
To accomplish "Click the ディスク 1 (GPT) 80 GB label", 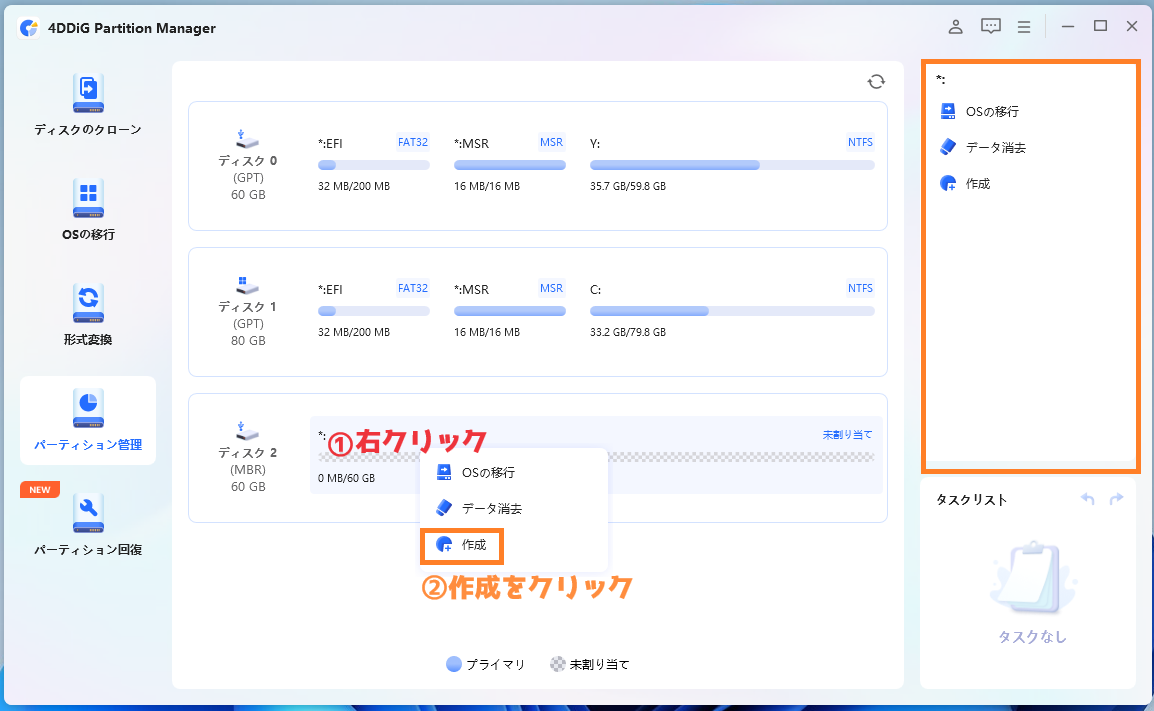I will click(248, 323).
